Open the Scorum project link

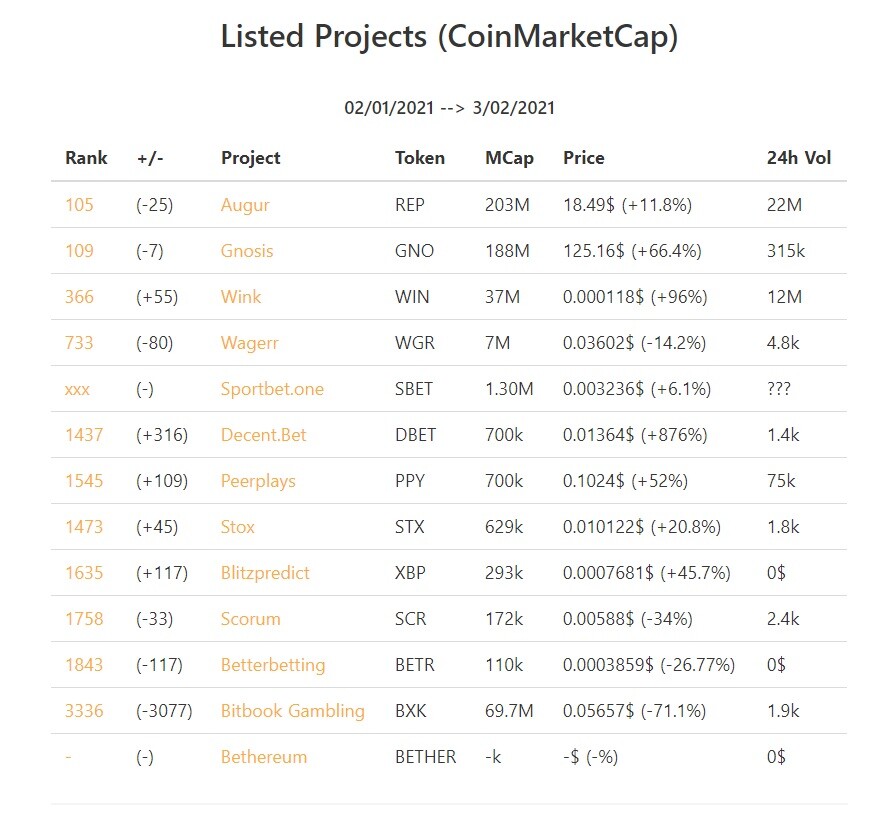tap(250, 619)
